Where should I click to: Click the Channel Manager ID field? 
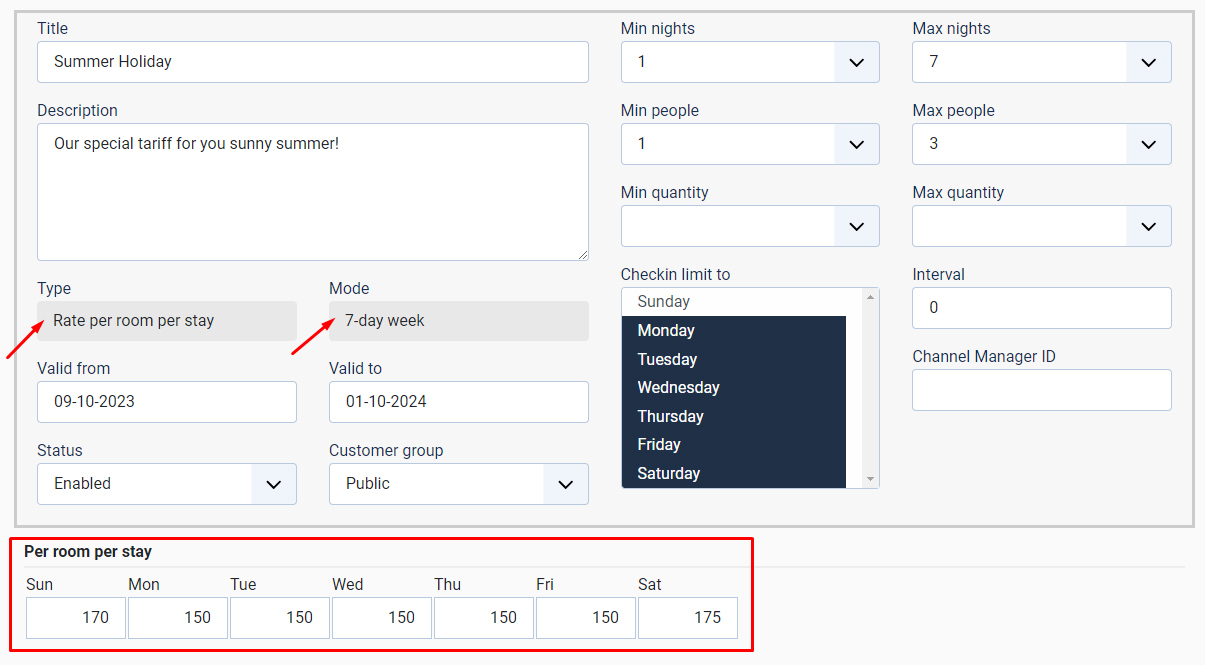1041,388
